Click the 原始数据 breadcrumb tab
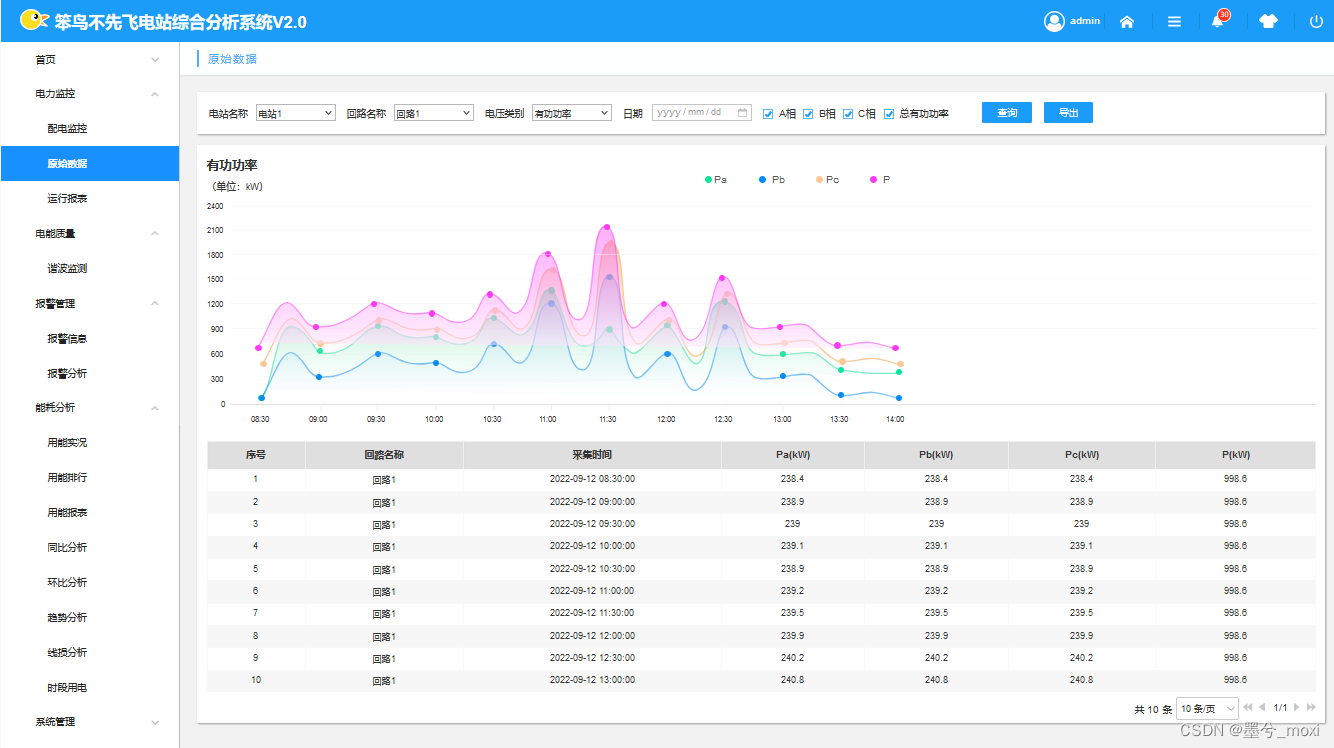Viewport: 1334px width, 748px height. (232, 59)
